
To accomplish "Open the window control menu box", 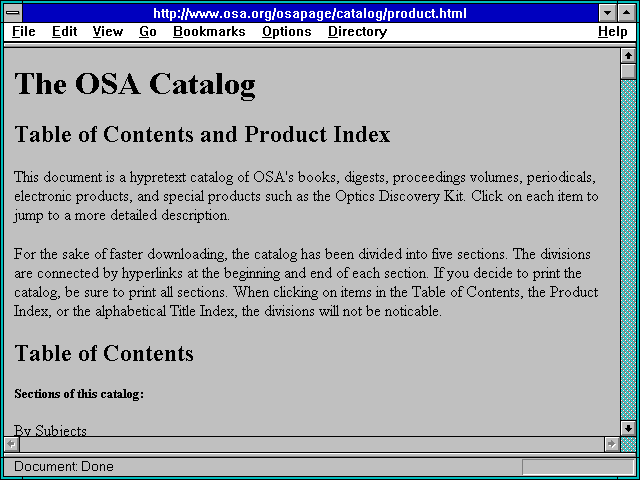I will [x=13, y=13].
